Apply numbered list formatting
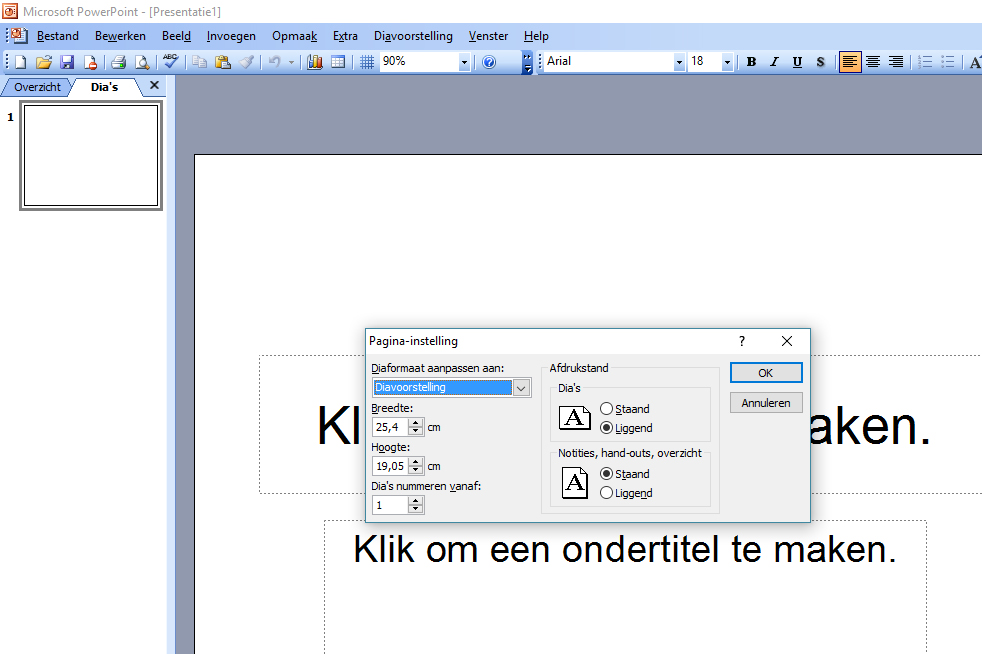The image size is (982, 654). pyautogui.click(x=925, y=62)
